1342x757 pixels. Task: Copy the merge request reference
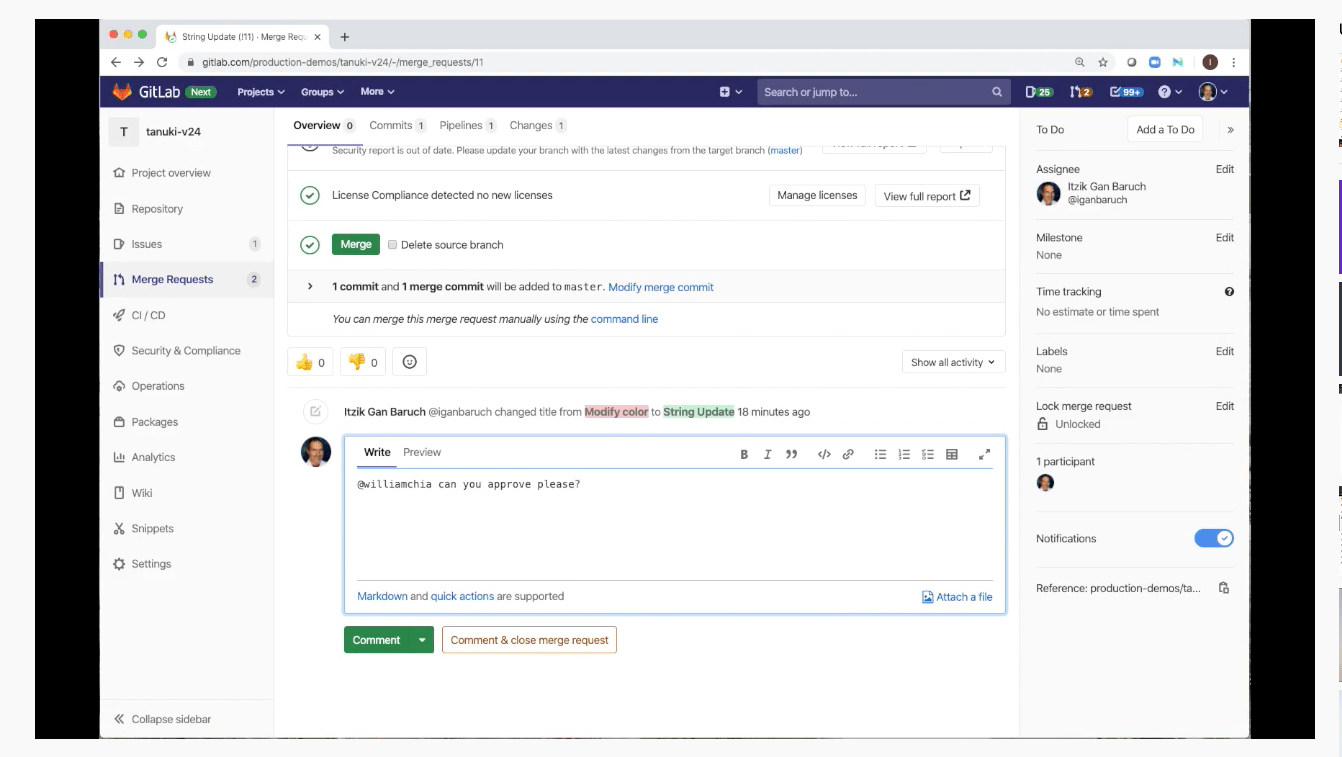[x=1224, y=588]
